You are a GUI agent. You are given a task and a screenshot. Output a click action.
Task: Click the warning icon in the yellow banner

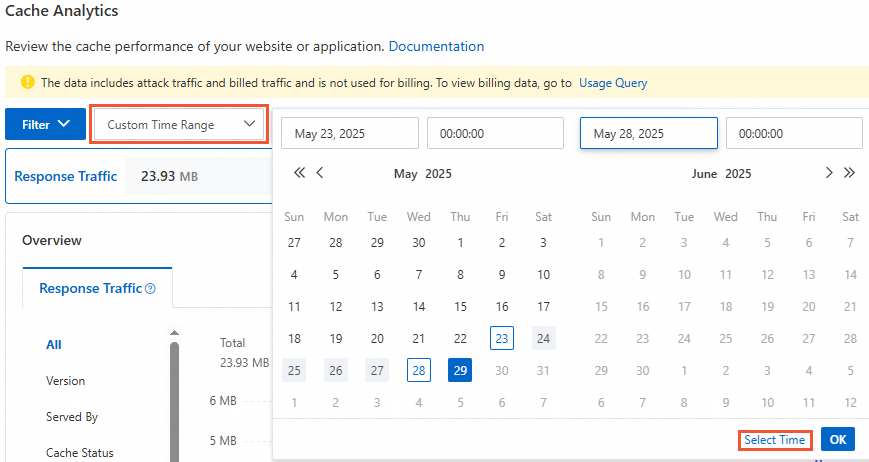pos(27,83)
